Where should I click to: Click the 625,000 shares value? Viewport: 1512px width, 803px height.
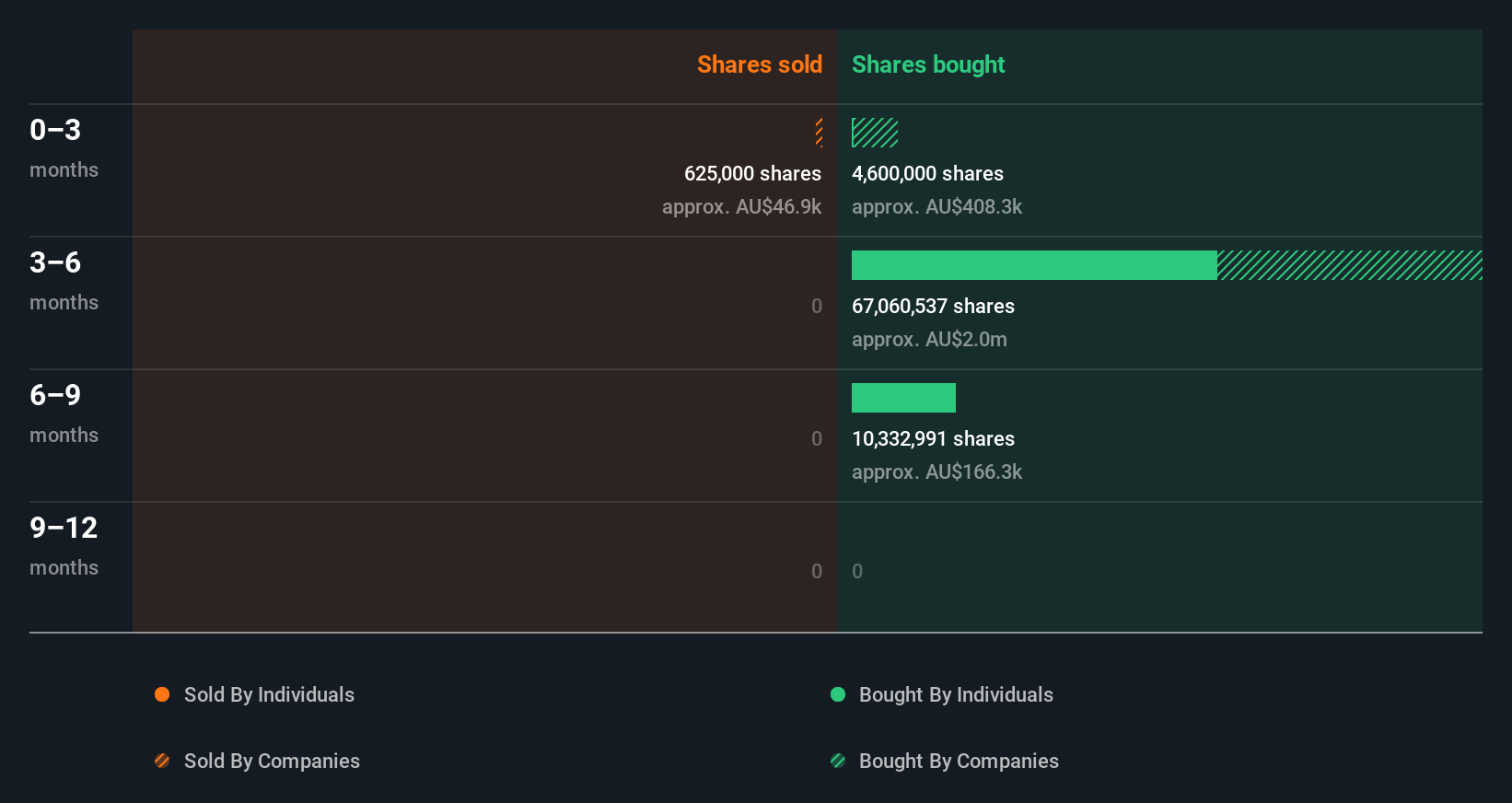(x=752, y=173)
